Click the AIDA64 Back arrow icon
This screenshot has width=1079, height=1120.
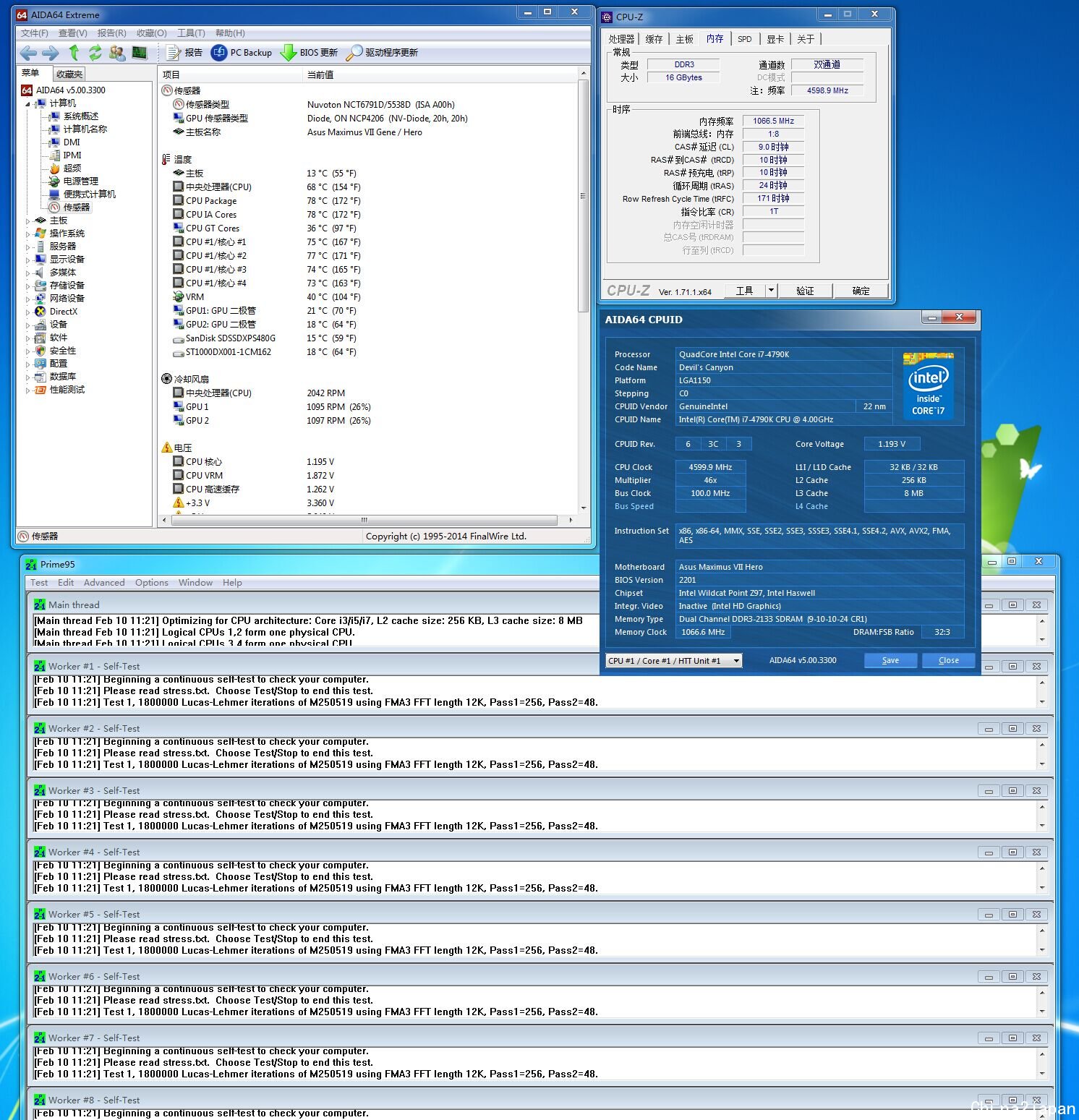click(28, 53)
